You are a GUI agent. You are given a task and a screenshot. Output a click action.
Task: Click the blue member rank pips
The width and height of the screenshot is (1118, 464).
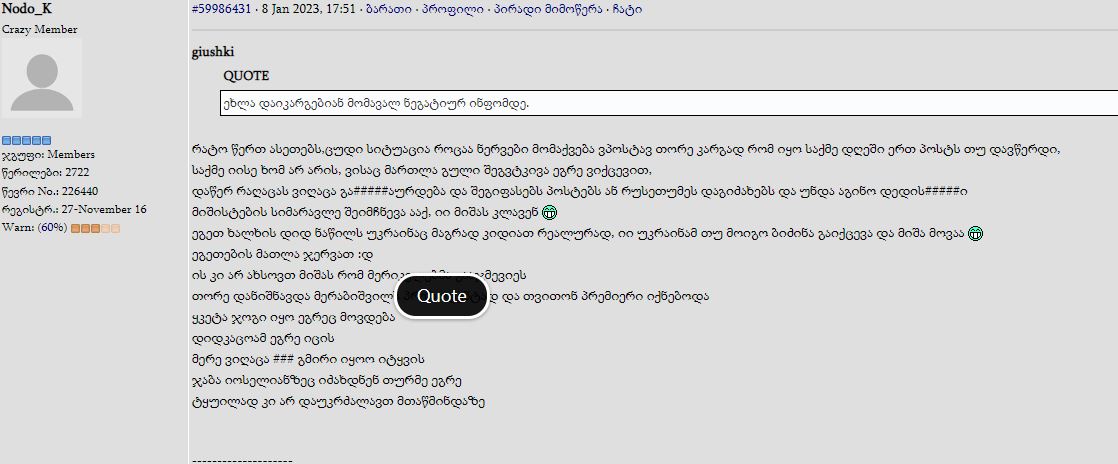tap(26, 140)
